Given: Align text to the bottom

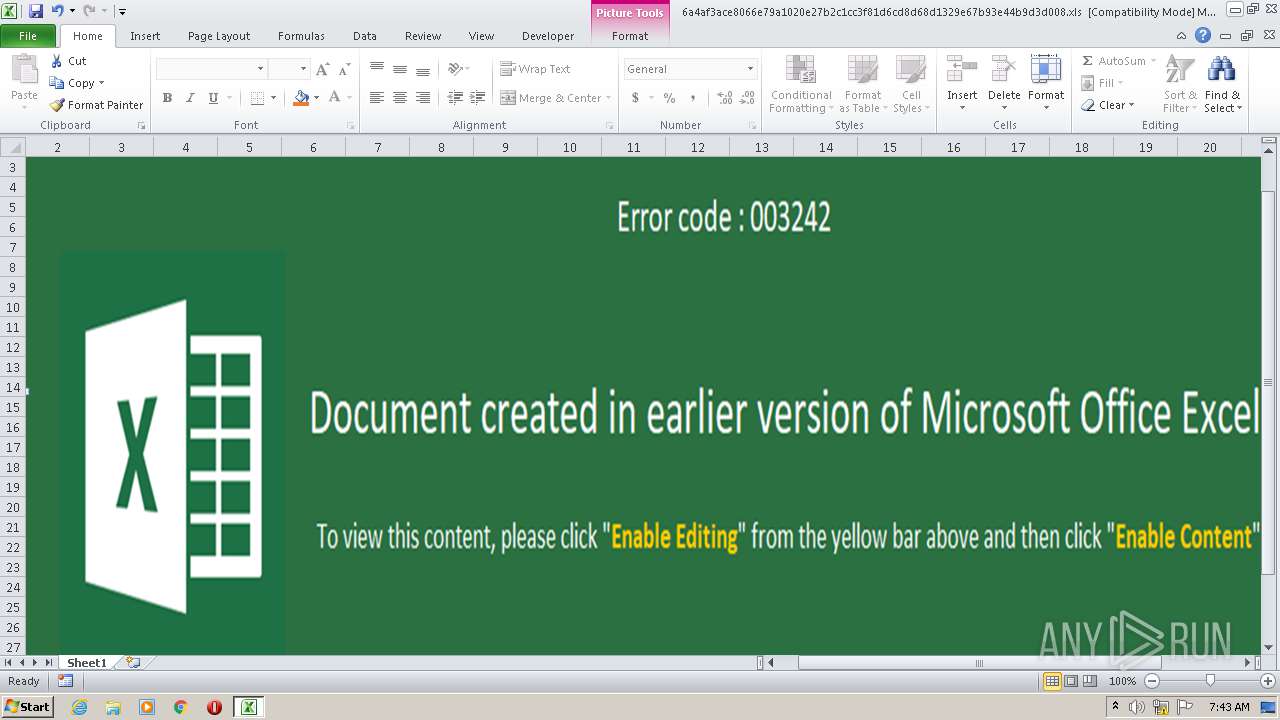Looking at the screenshot, I should 423,69.
